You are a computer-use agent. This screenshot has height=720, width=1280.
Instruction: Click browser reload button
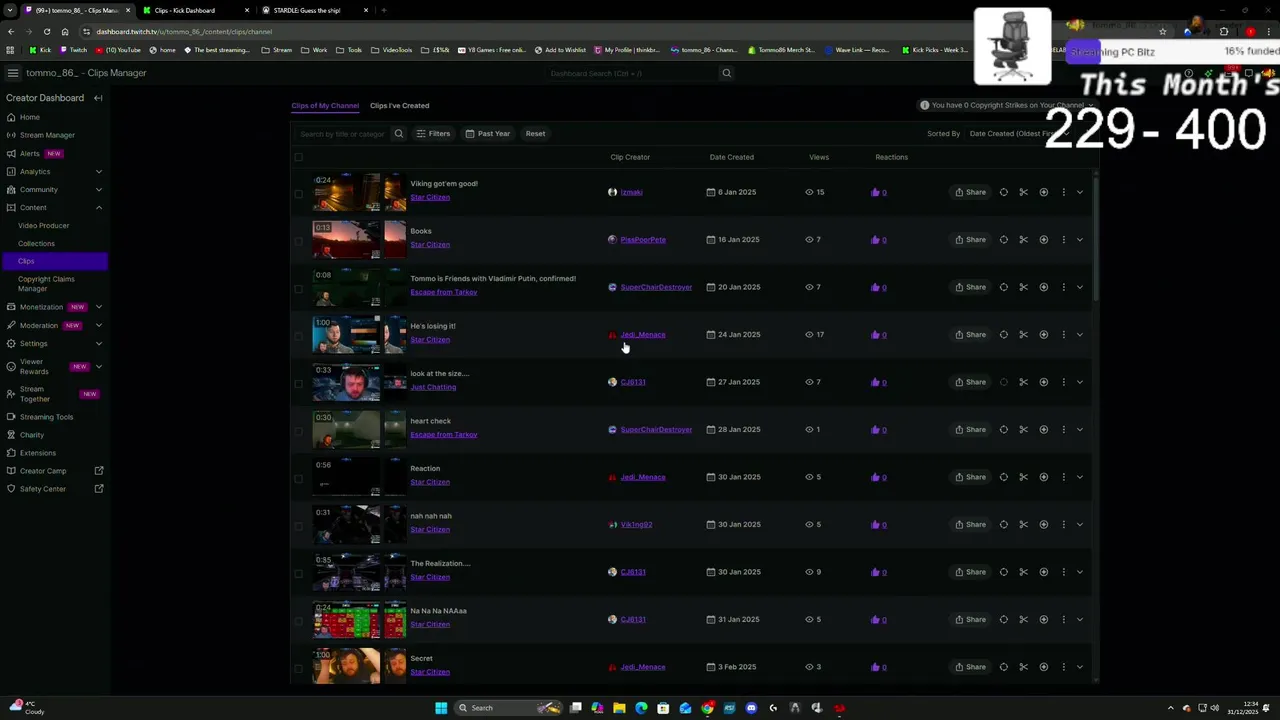[46, 31]
